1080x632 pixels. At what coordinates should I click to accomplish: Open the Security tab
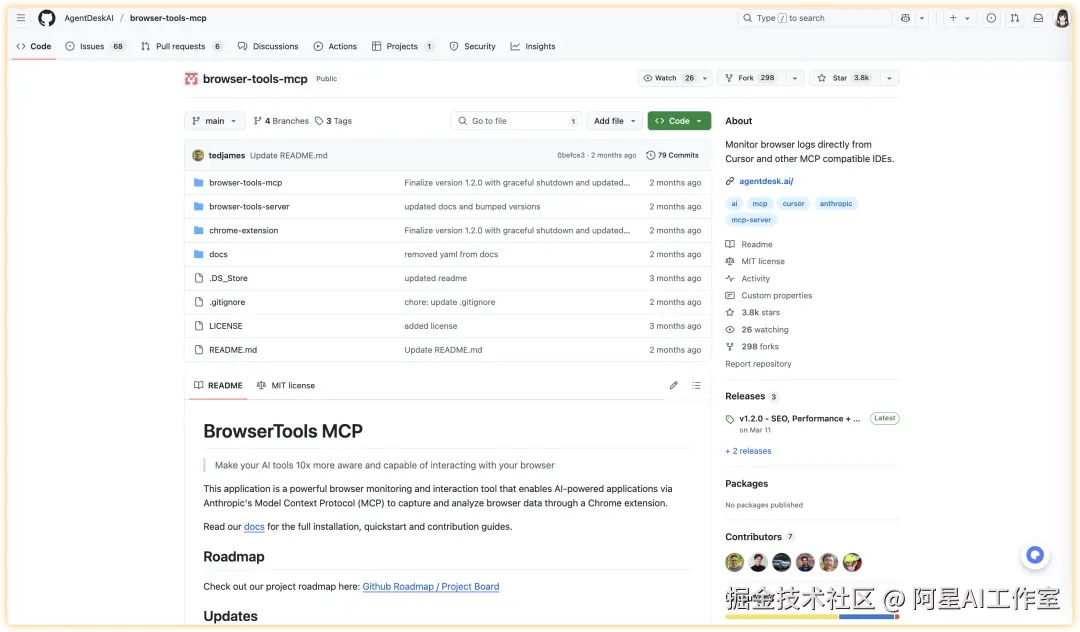[472, 46]
